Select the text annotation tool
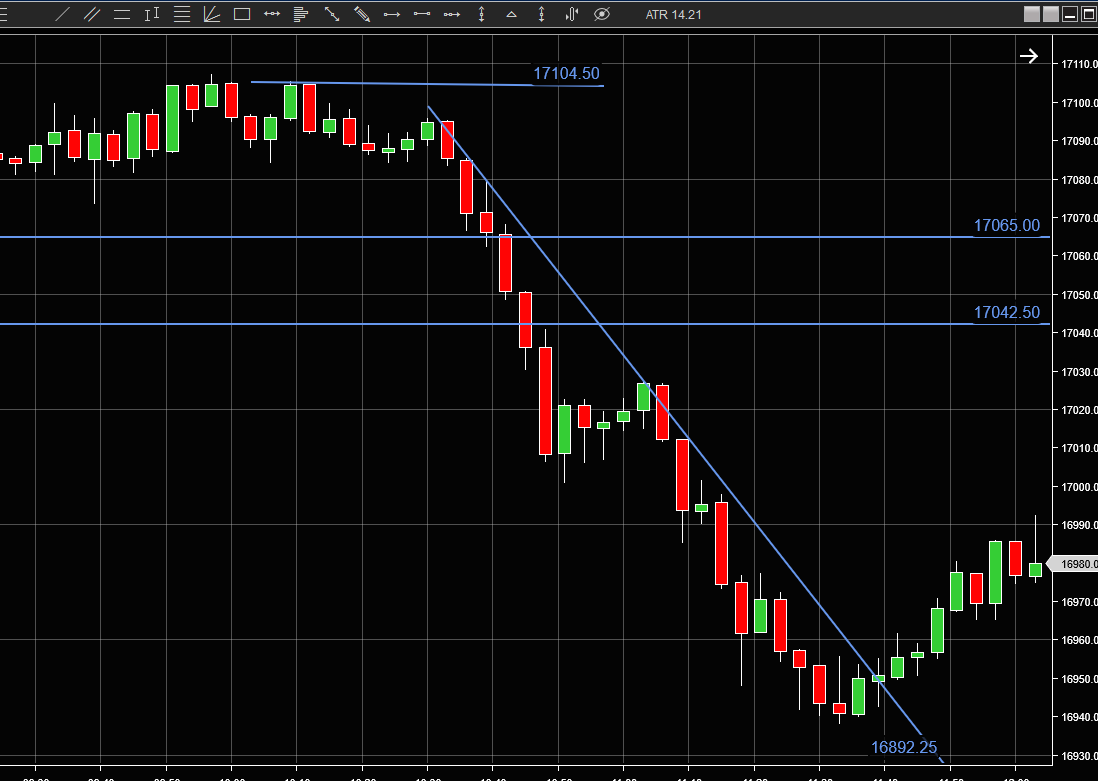The image size is (1098, 781). (152, 14)
